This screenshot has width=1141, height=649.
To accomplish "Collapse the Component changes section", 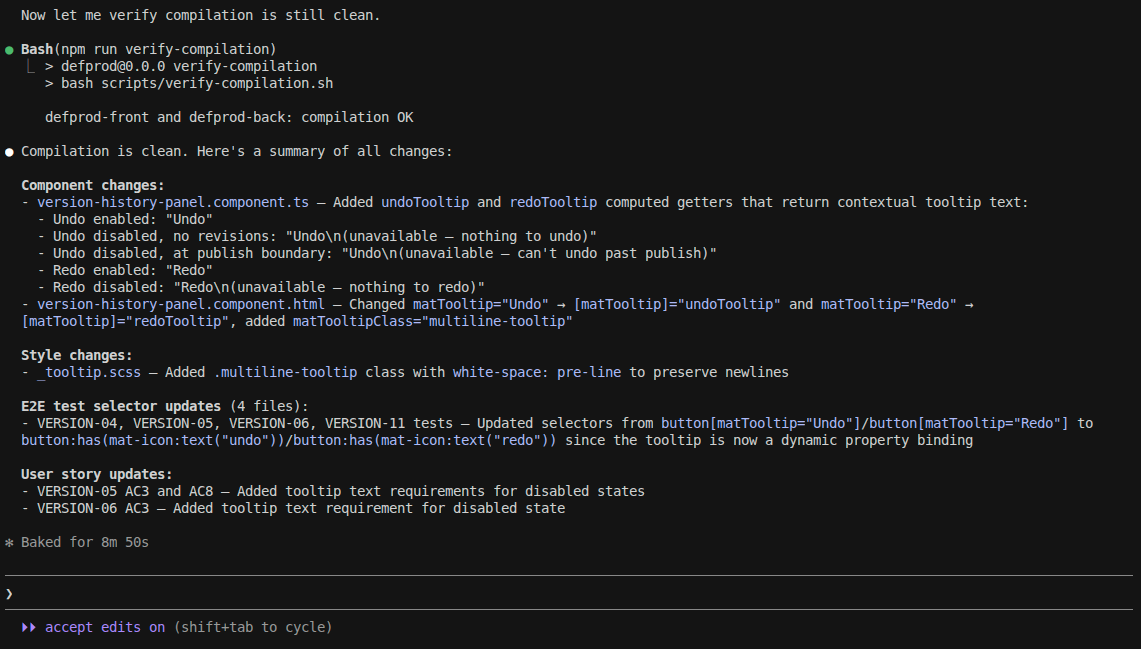I will 95,184.
